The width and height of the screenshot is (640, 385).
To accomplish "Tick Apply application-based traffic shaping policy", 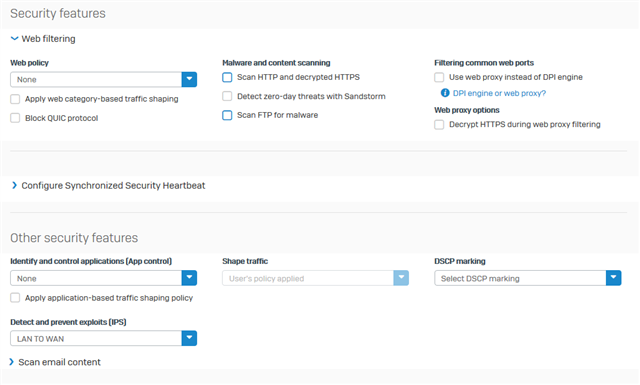I will [15, 298].
